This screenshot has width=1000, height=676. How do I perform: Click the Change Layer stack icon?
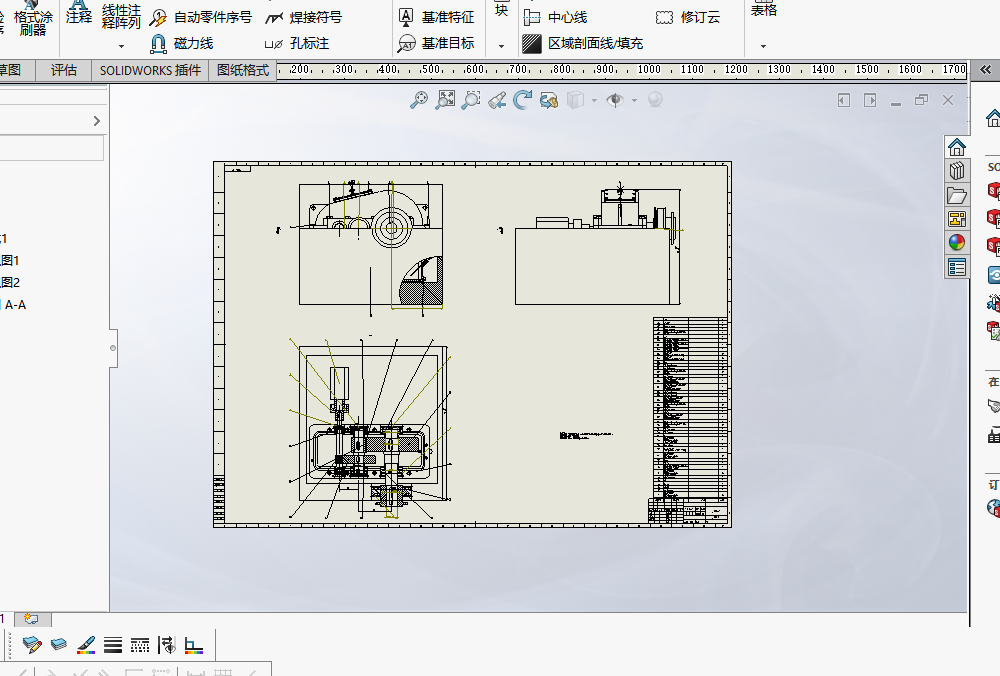point(59,645)
